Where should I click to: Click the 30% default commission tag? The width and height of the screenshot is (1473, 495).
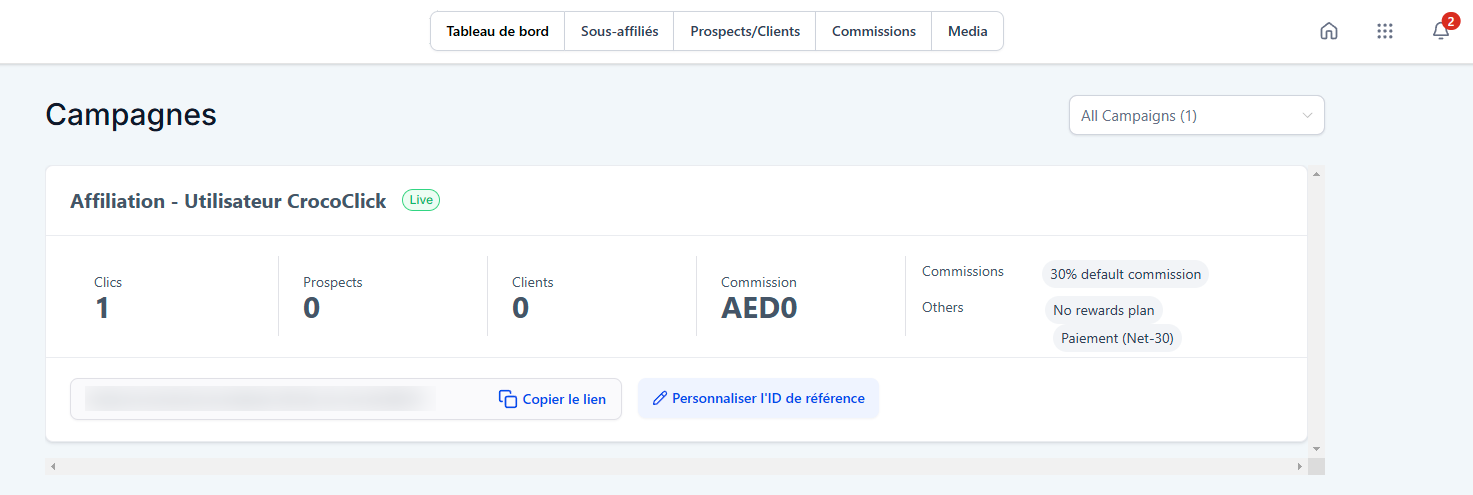coord(1125,274)
